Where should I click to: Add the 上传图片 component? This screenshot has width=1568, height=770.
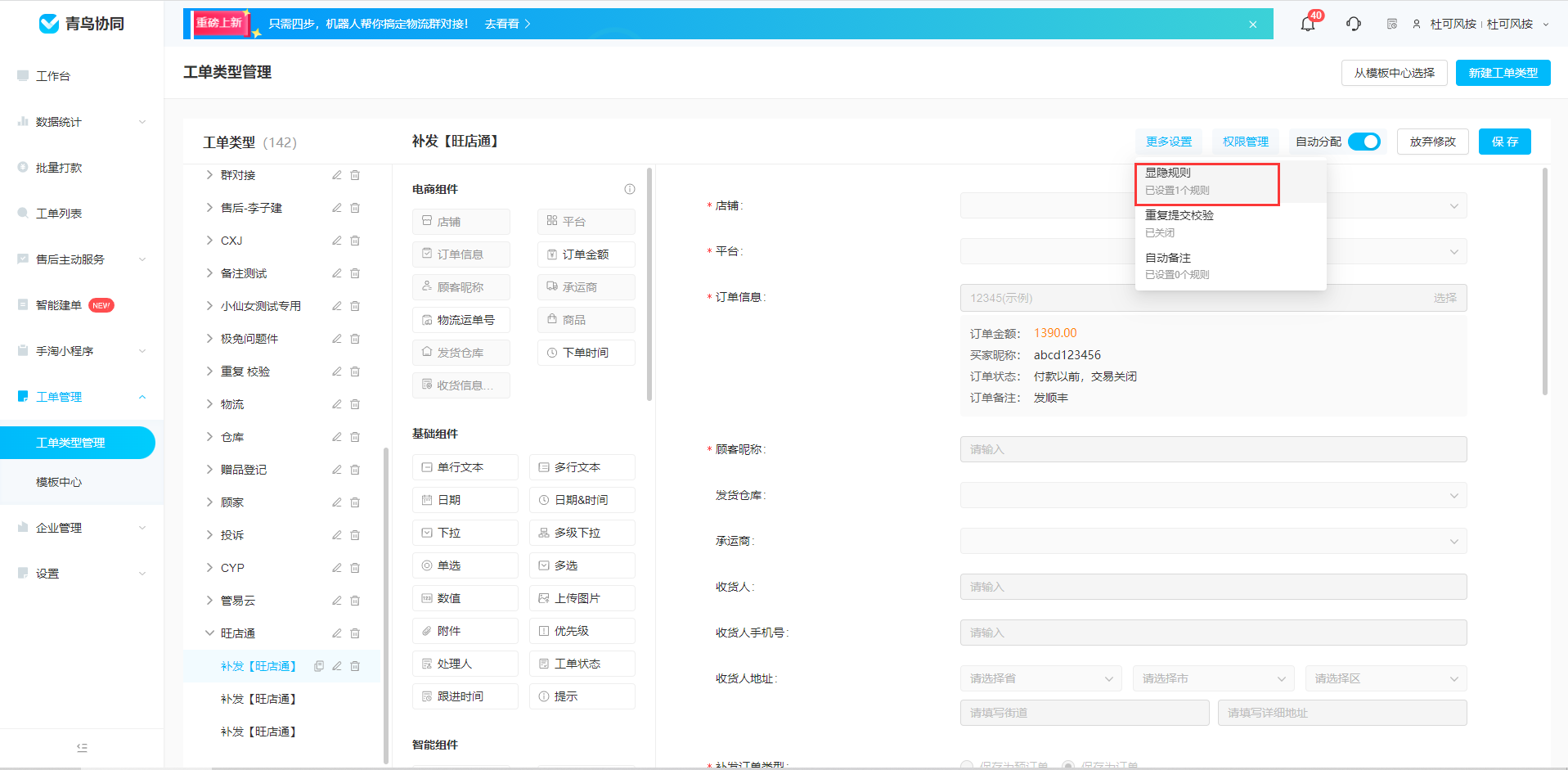click(x=582, y=598)
